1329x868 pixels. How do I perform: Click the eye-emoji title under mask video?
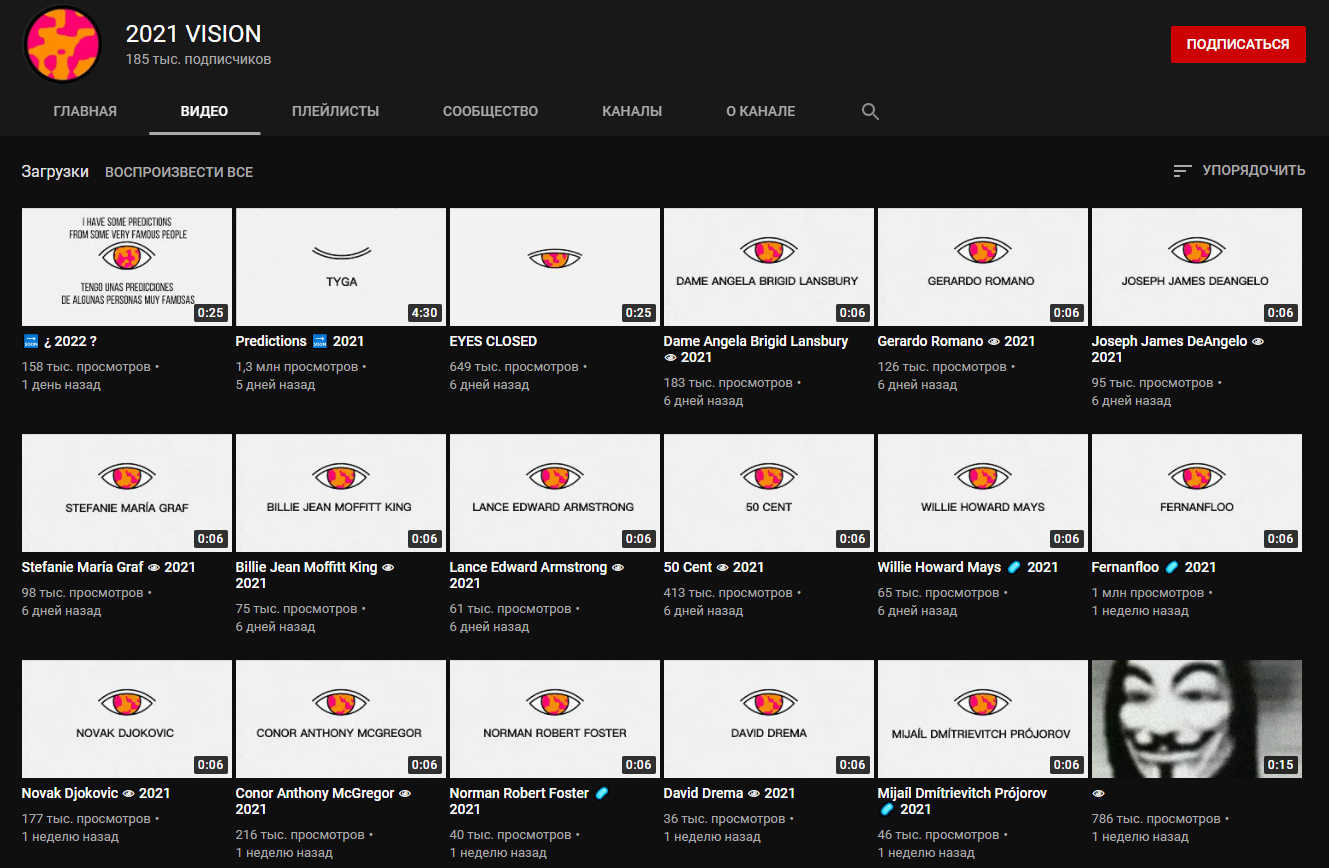[1098, 793]
